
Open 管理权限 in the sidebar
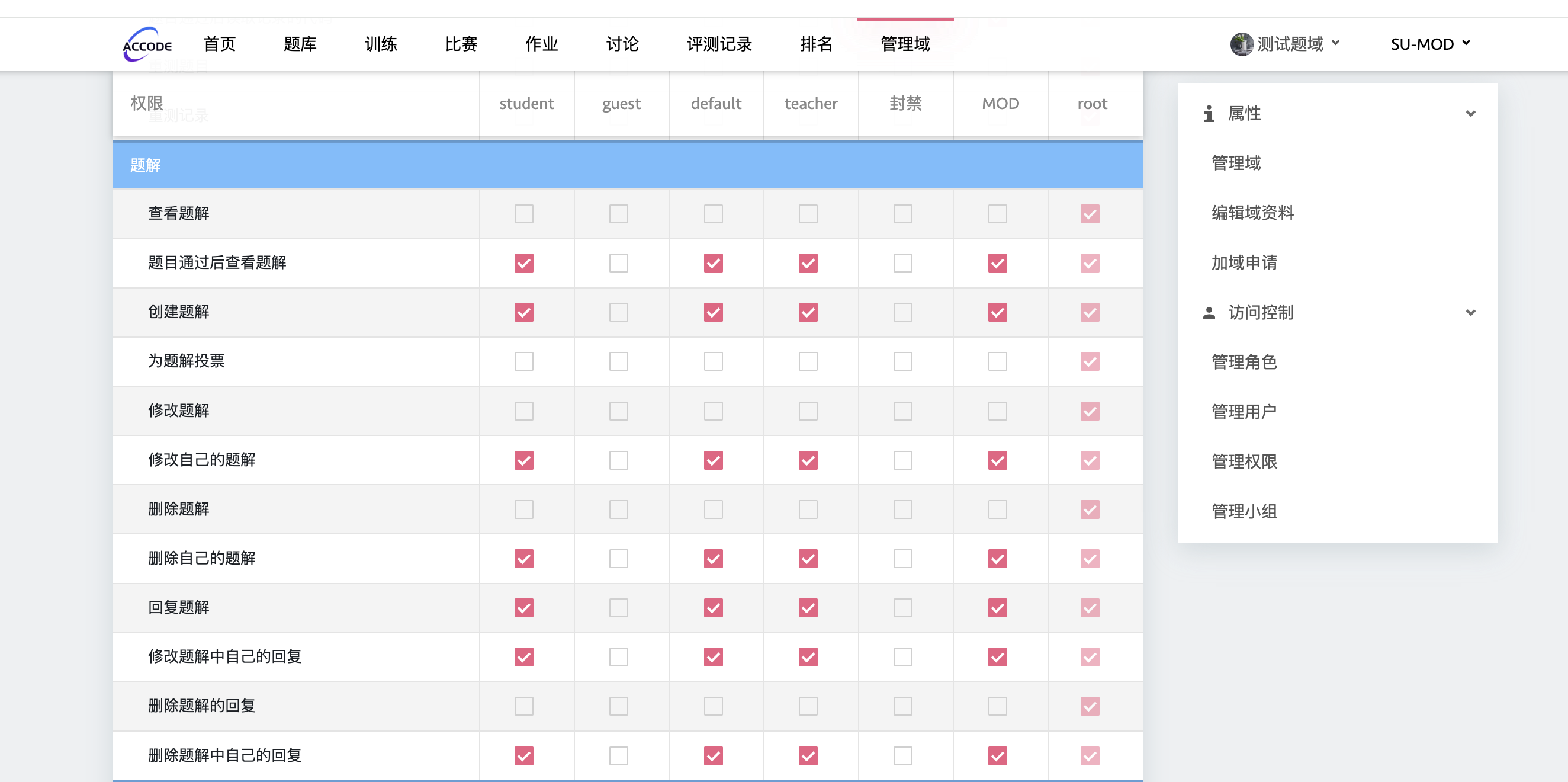[x=1244, y=462]
